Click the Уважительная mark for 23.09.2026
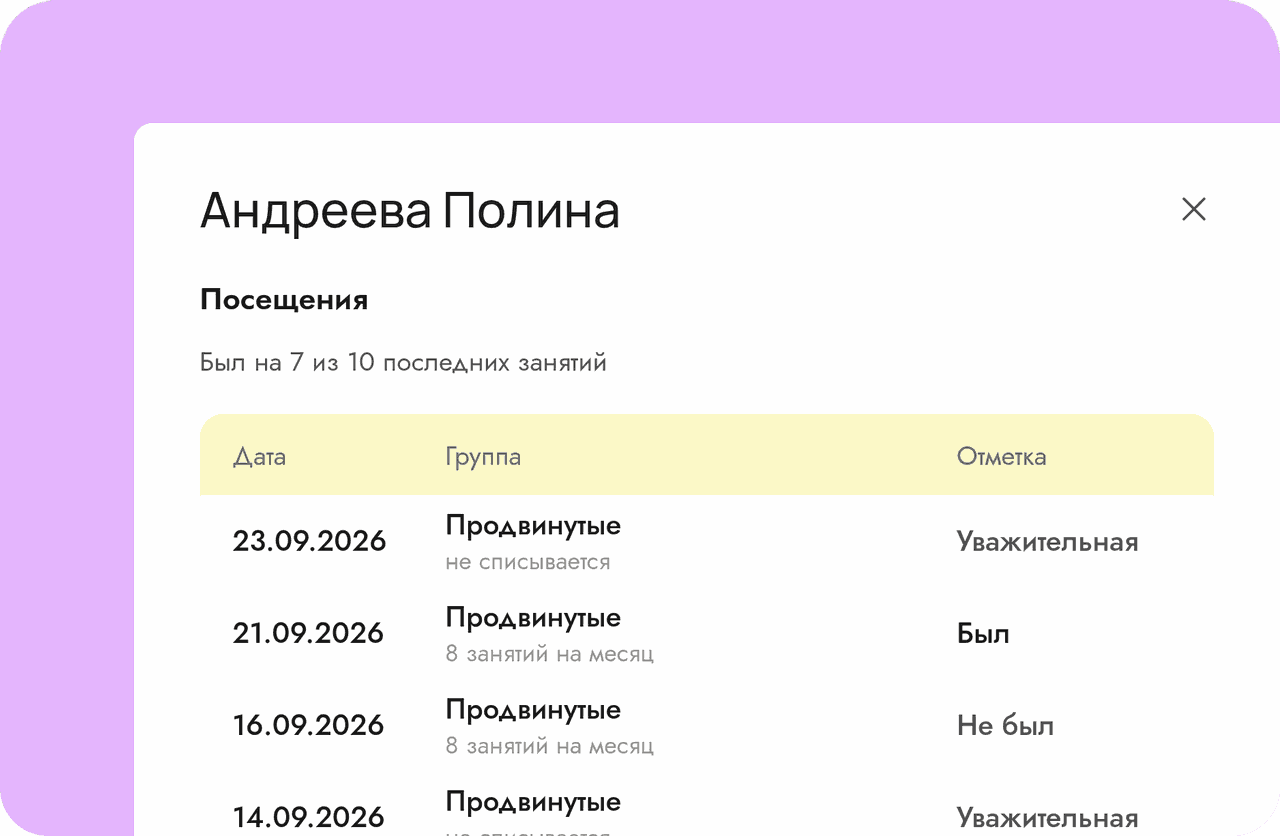The width and height of the screenshot is (1280, 836). coord(1048,542)
